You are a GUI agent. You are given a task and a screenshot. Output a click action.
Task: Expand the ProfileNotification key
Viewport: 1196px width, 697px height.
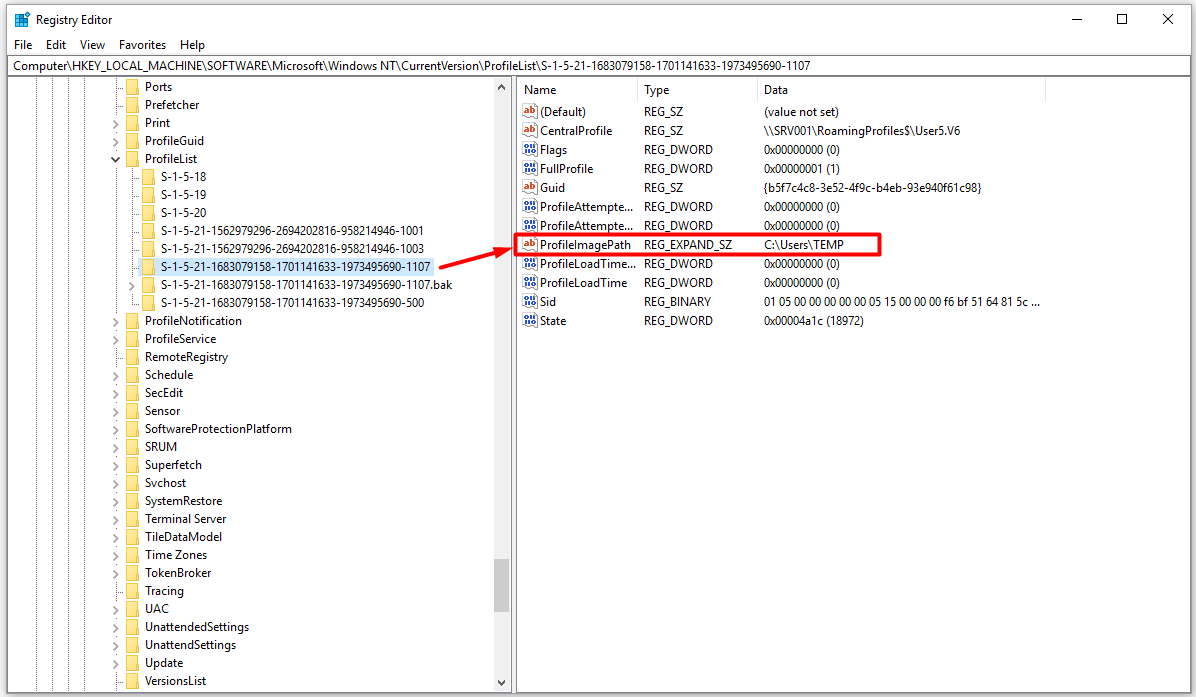(x=115, y=322)
